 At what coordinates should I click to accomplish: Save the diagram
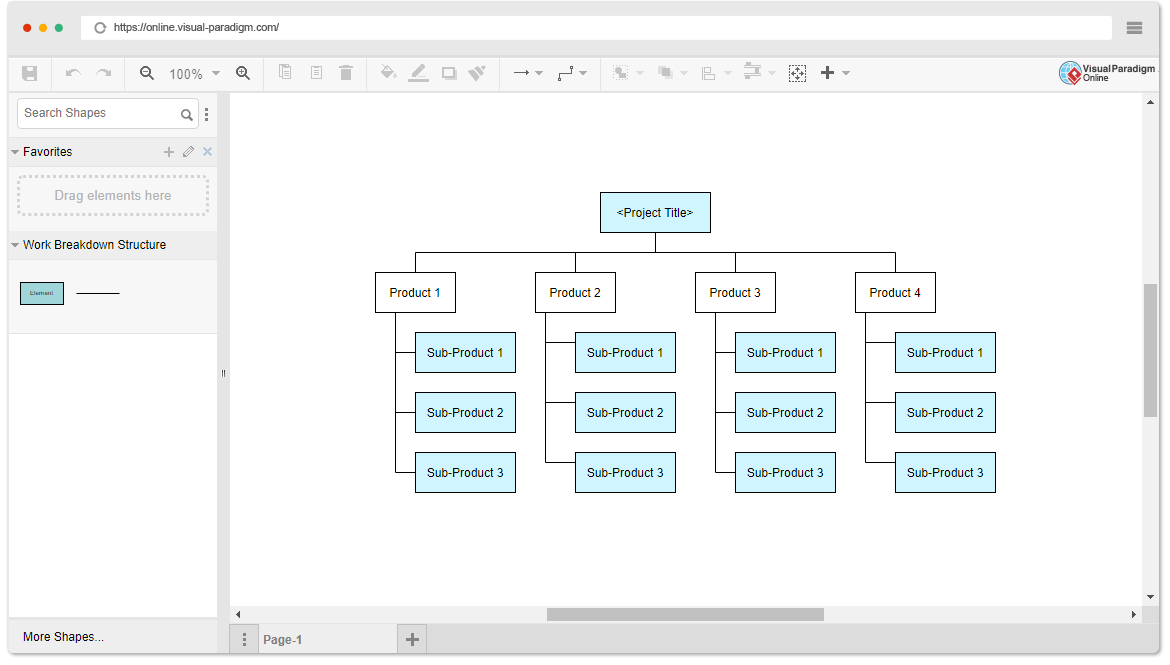pos(29,72)
